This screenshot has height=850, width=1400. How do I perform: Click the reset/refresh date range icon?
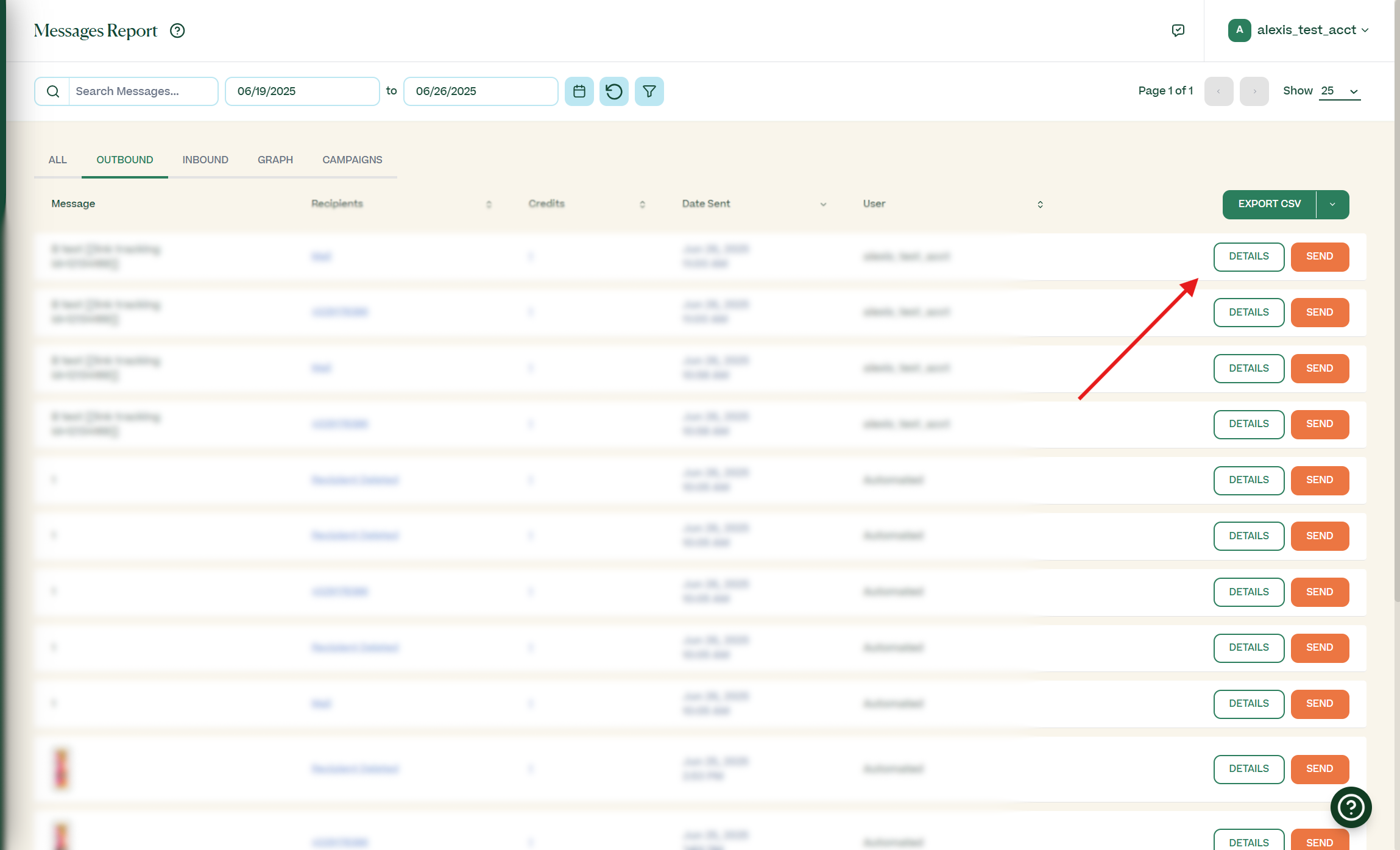(x=613, y=91)
